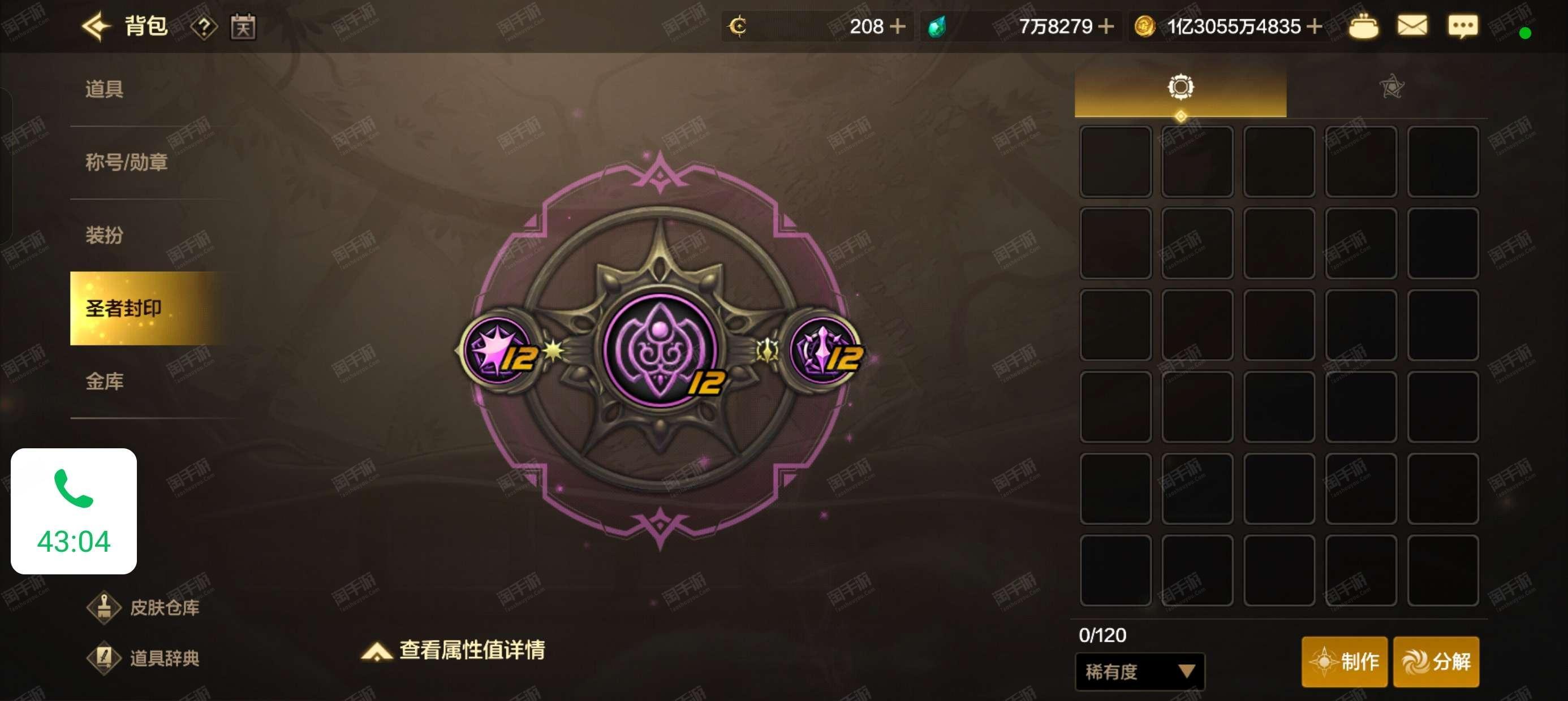Open the mail envelope icon
Image resolution: width=1568 pixels, height=701 pixels.
click(1412, 25)
